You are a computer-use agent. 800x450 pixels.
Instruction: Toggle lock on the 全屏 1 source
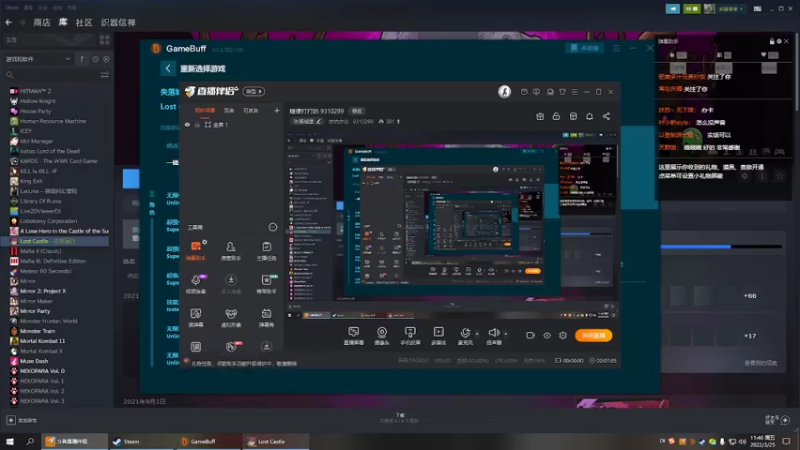(x=197, y=124)
